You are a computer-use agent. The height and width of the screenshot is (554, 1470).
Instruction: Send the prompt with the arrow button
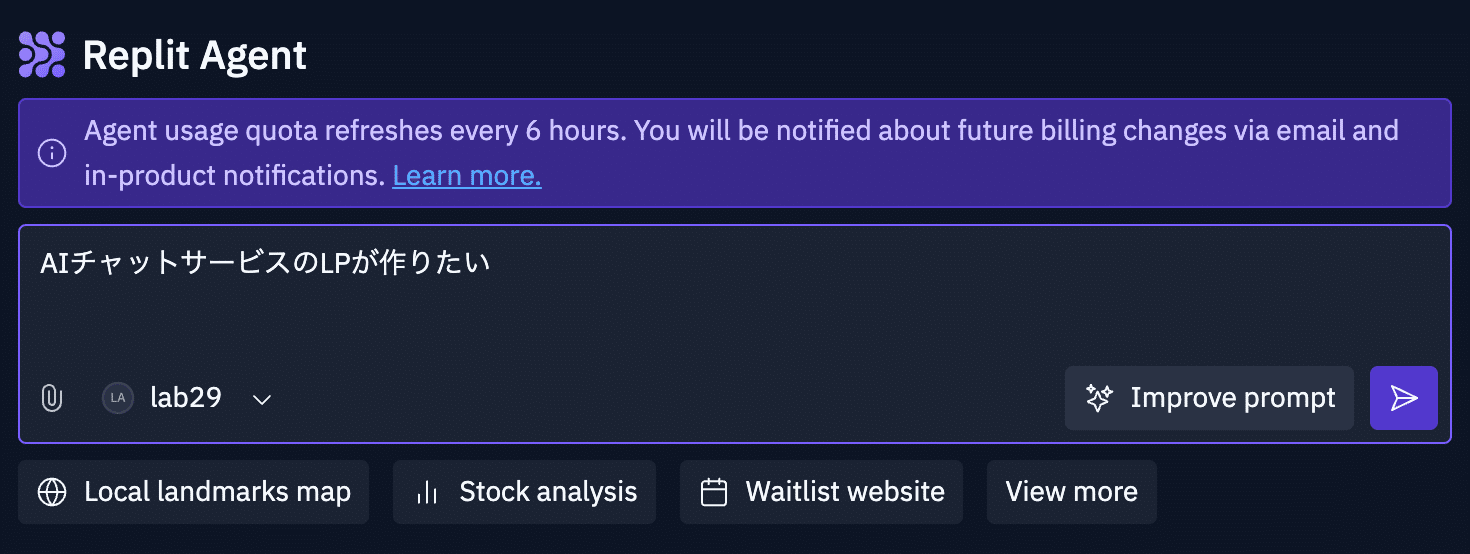(1403, 398)
